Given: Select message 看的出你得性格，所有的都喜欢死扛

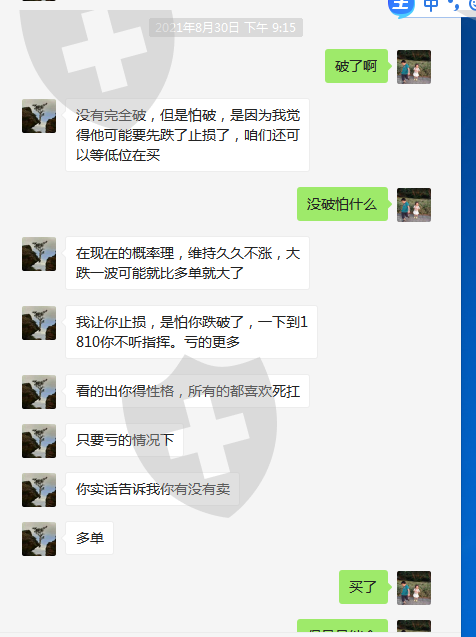Looking at the screenshot, I should coord(187,391).
